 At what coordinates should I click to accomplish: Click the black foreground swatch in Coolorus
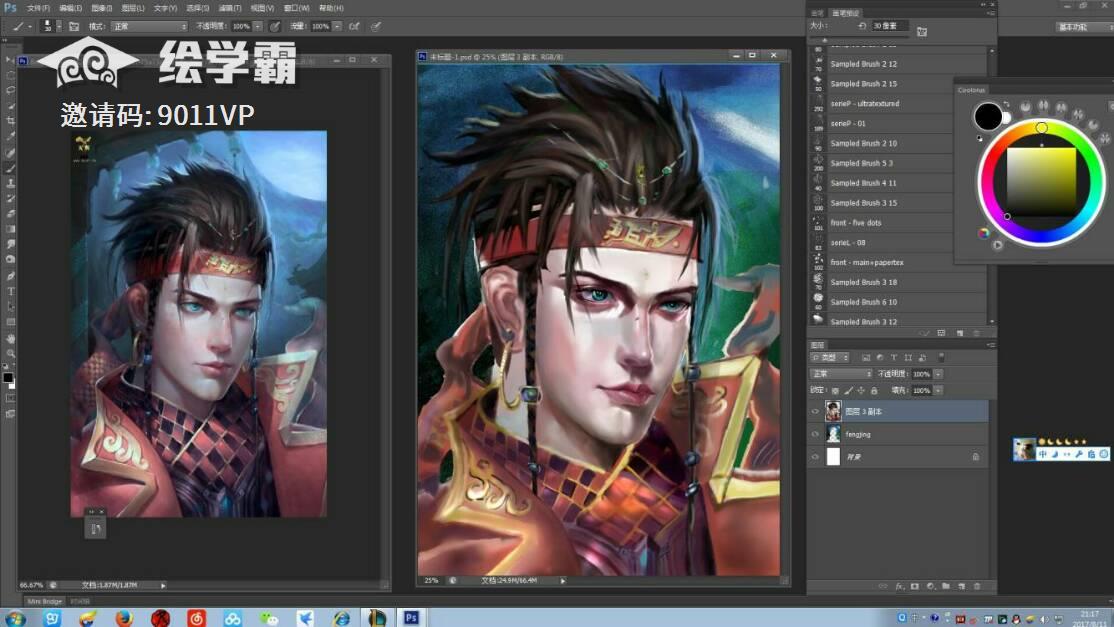pyautogui.click(x=988, y=116)
